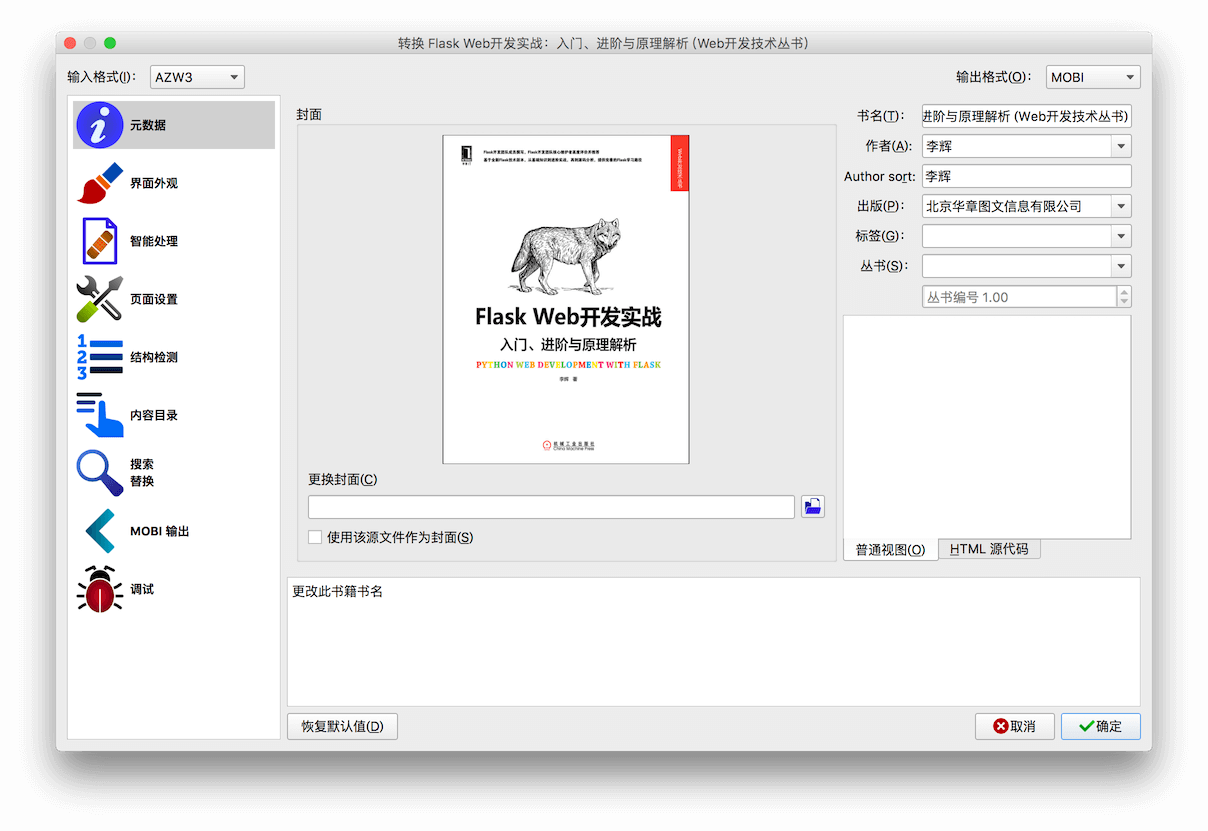Screen dimensions: 1208x831
Task: Browse for cover image folder icon
Action: click(813, 506)
